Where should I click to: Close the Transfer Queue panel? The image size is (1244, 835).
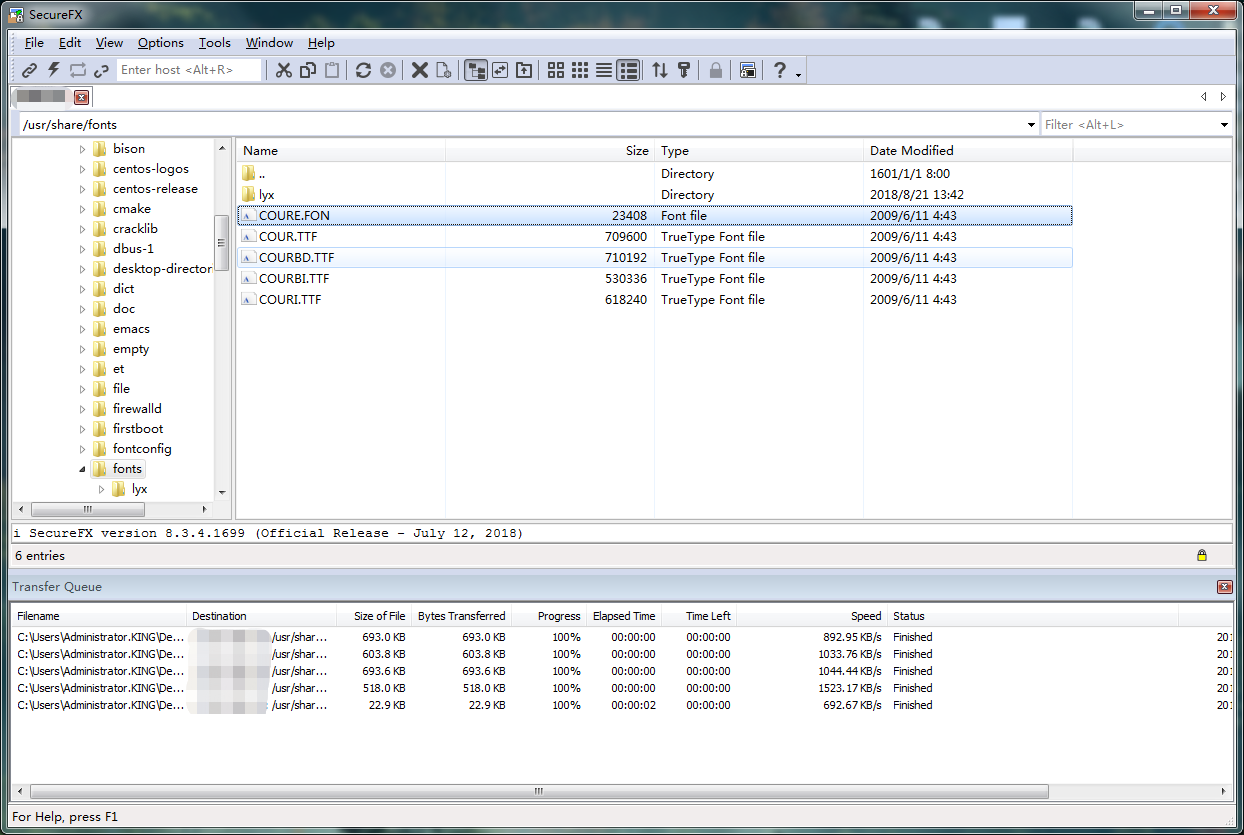coord(1224,587)
